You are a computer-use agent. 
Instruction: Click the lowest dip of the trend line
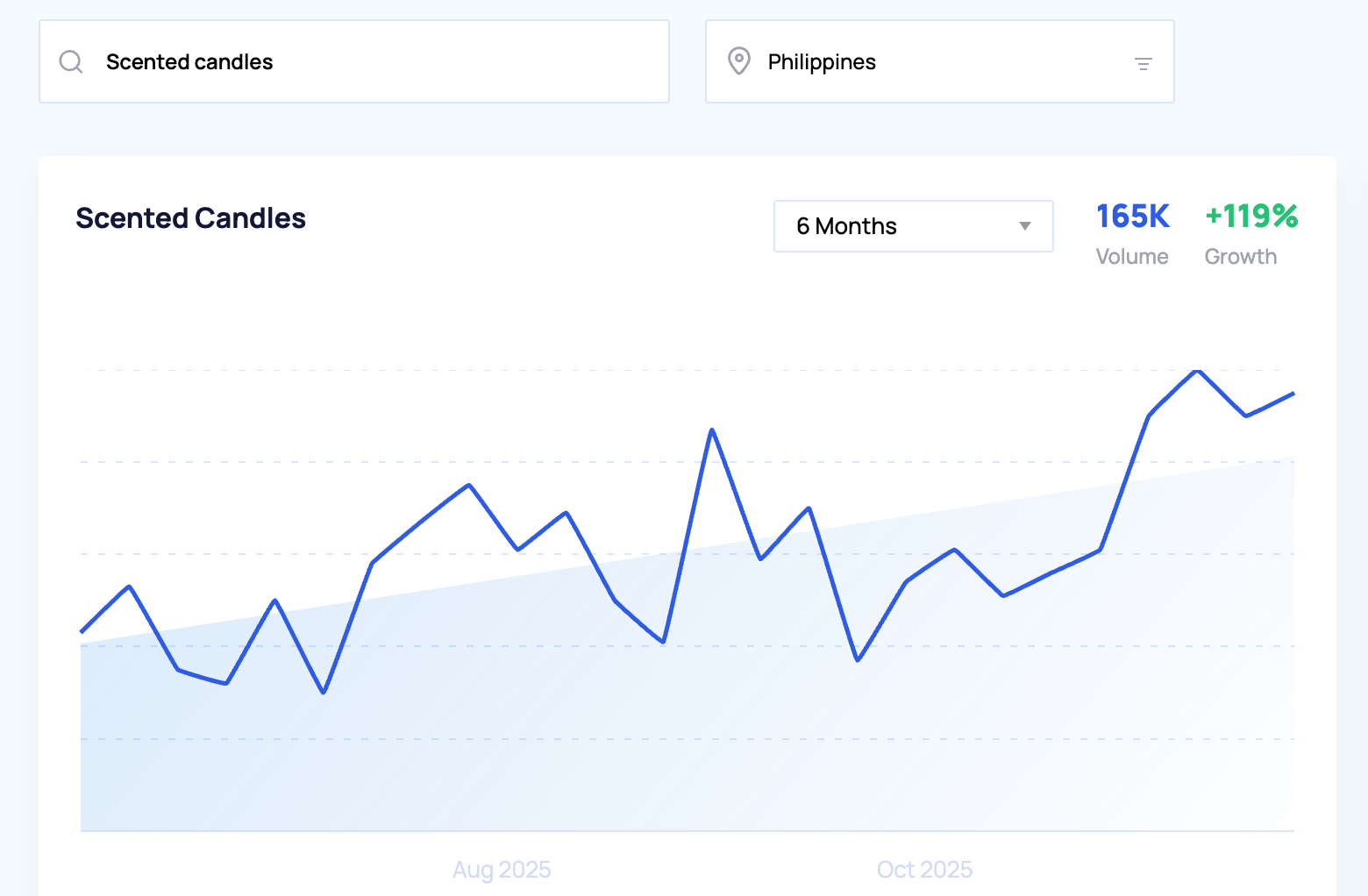pos(324,693)
